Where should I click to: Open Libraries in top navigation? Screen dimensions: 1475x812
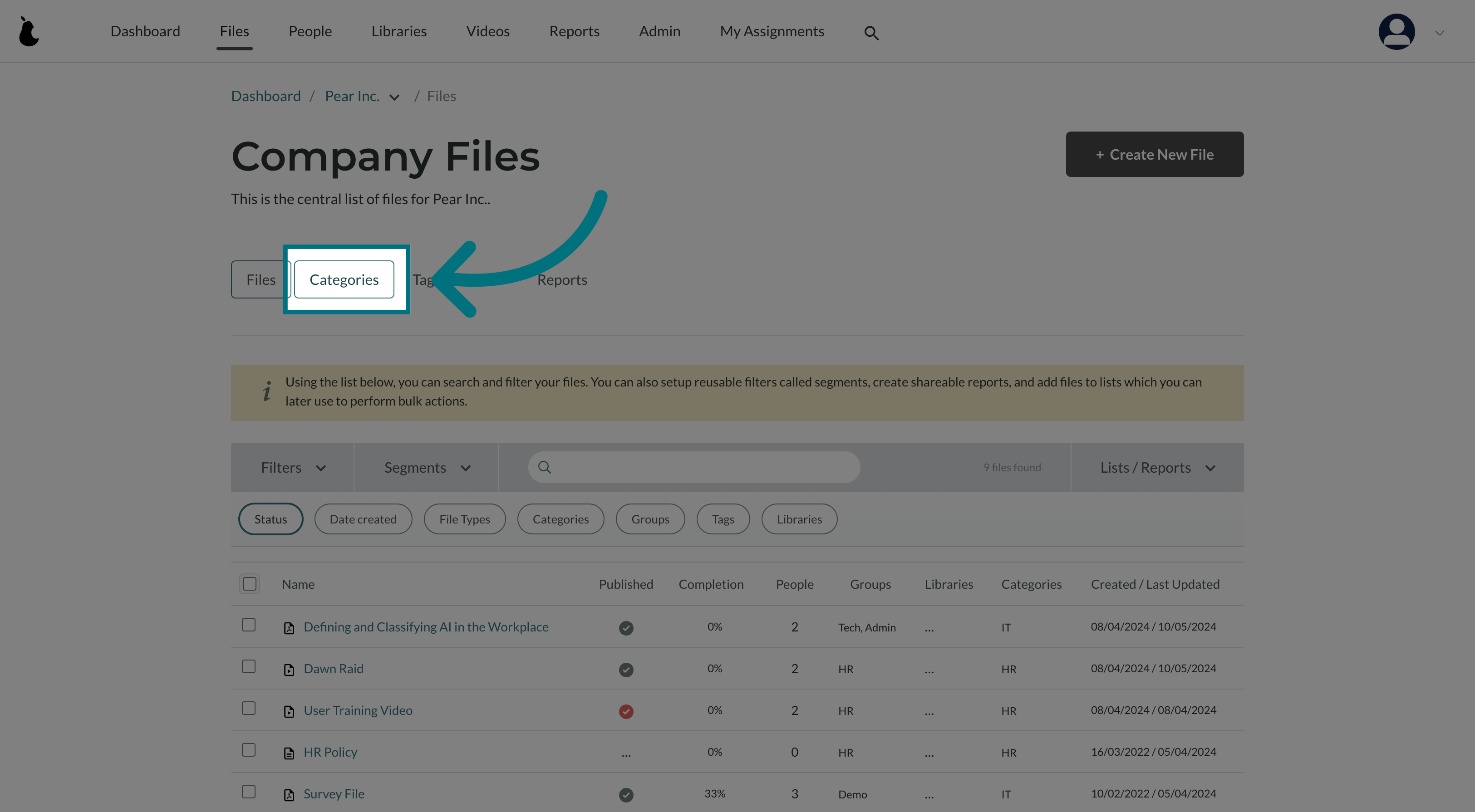398,31
